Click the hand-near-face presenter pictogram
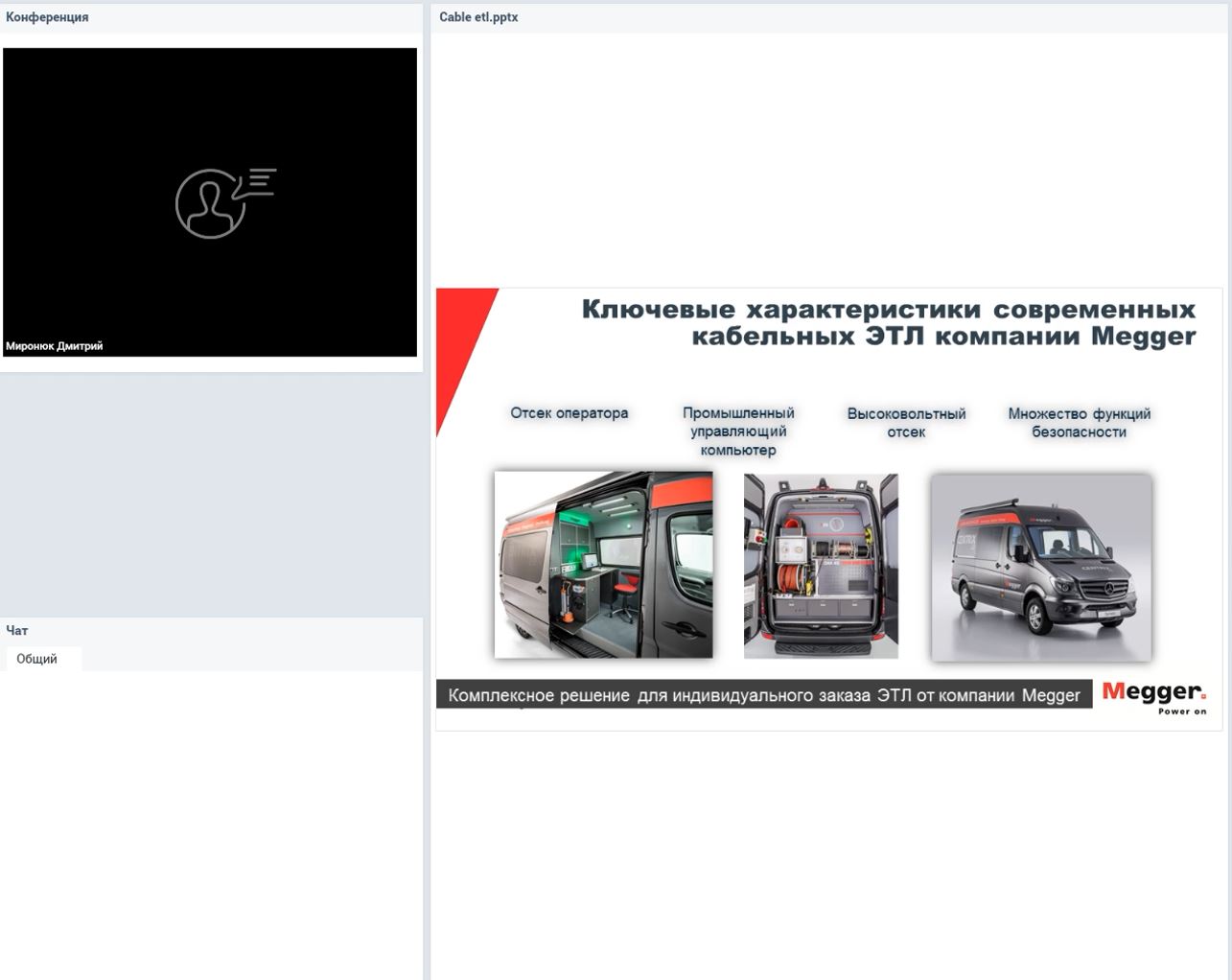 click(x=225, y=197)
